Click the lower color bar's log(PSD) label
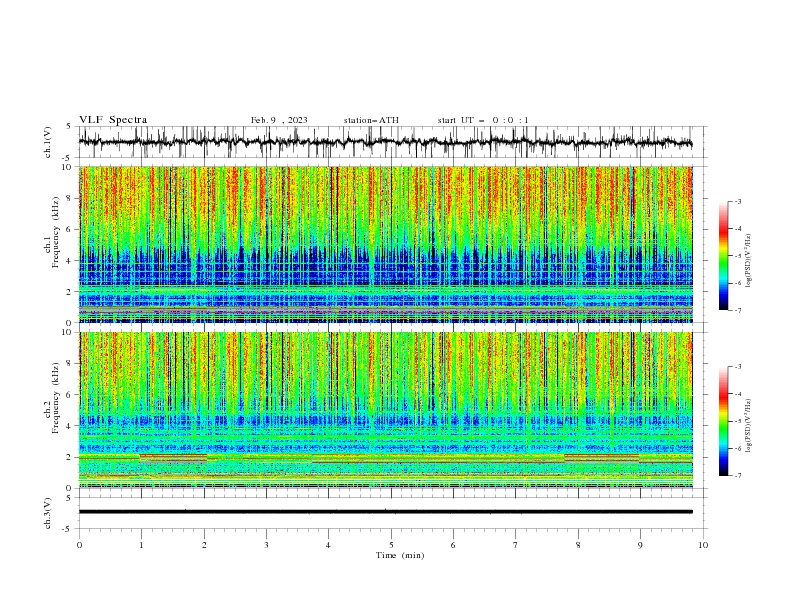This screenshot has width=792, height=612. point(749,425)
